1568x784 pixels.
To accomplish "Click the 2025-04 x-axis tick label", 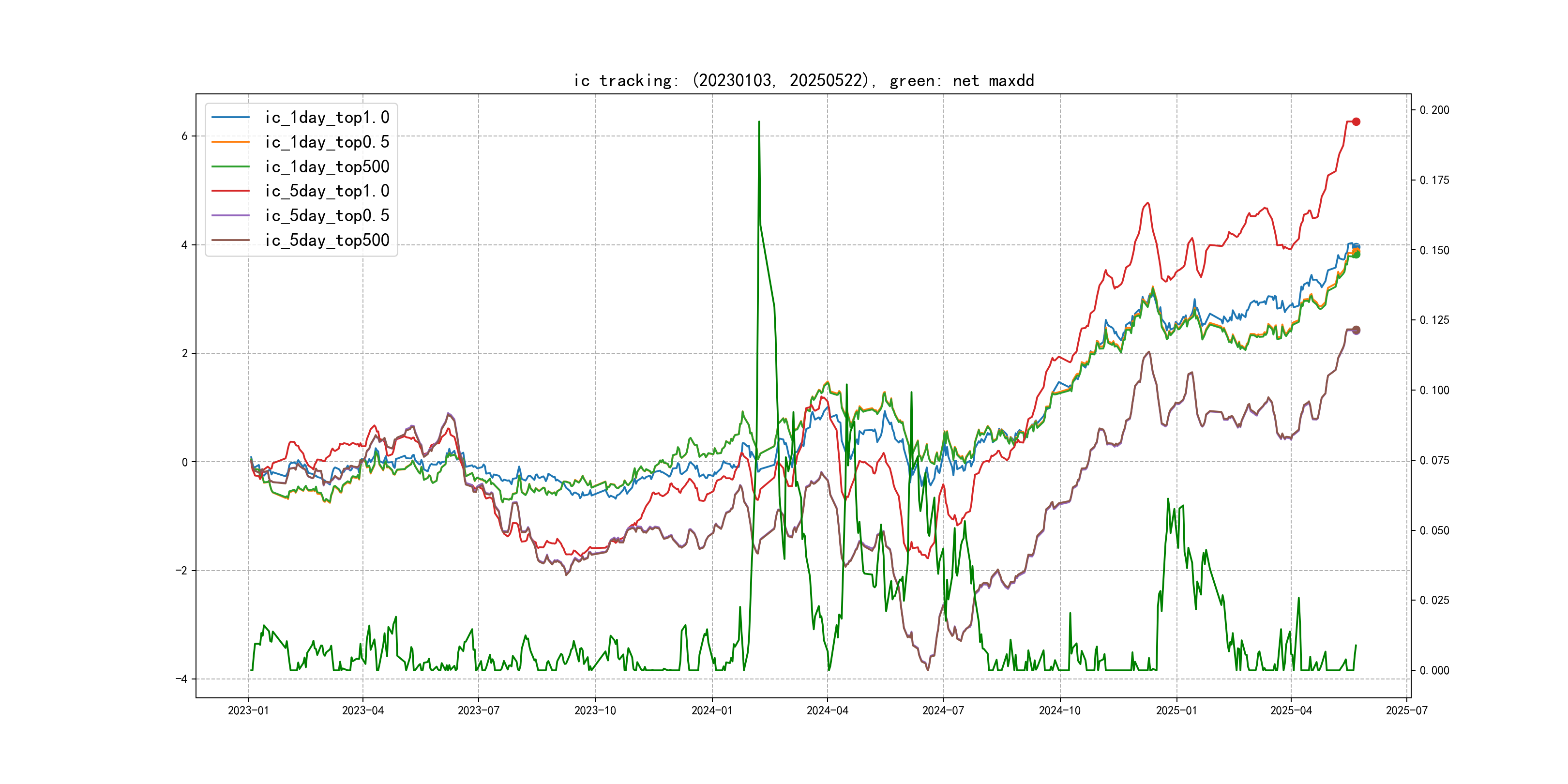I will 1291,710.
